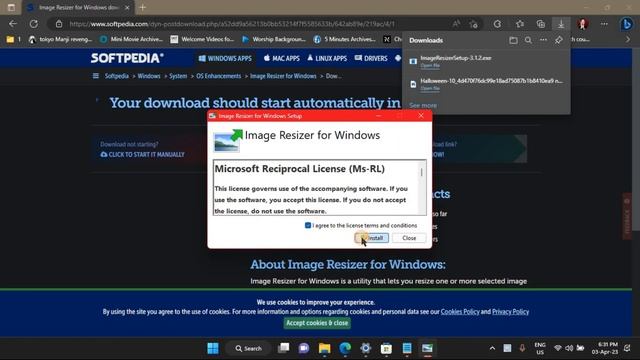
Task: Search downloads via magnifier icon
Action: pyautogui.click(x=528, y=40)
